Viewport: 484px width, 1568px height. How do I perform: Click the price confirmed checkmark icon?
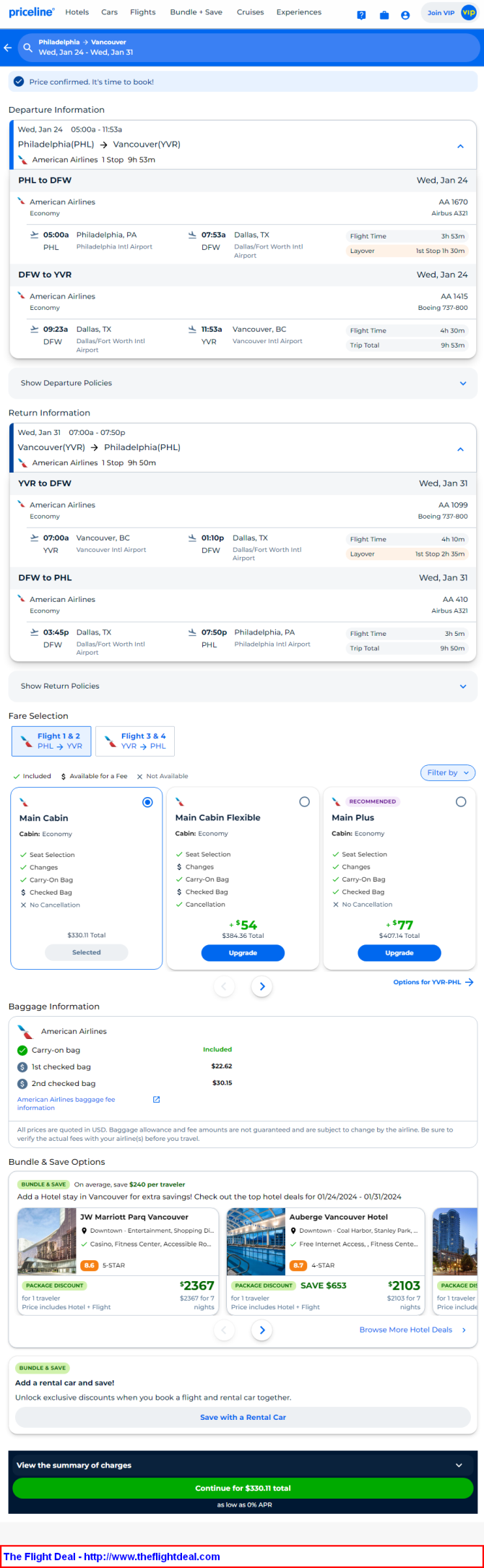click(x=19, y=82)
